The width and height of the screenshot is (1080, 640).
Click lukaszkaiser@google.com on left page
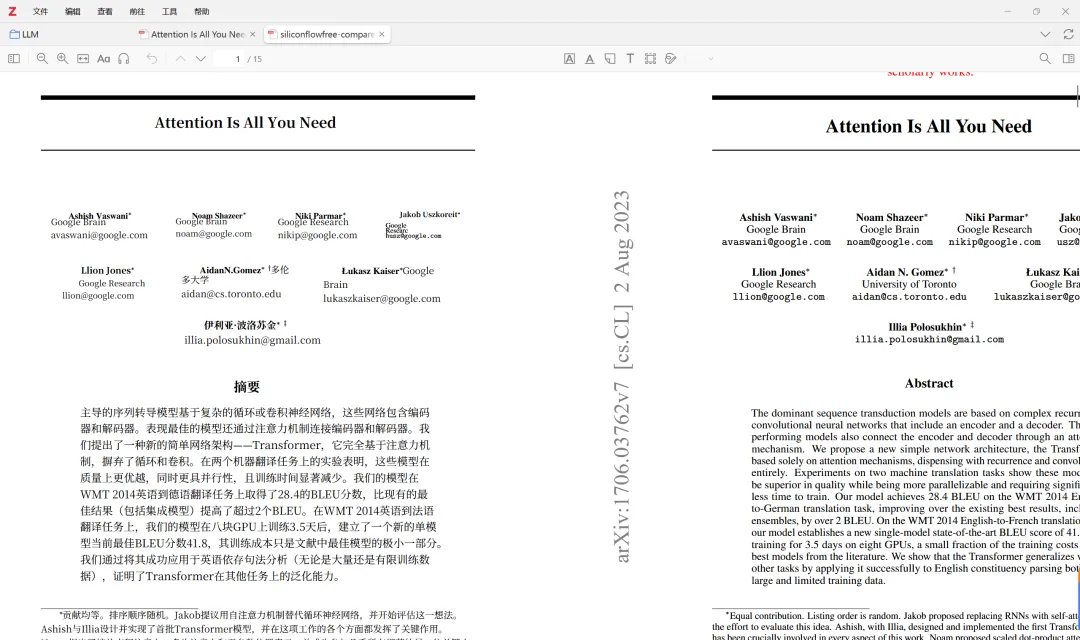pos(382,298)
